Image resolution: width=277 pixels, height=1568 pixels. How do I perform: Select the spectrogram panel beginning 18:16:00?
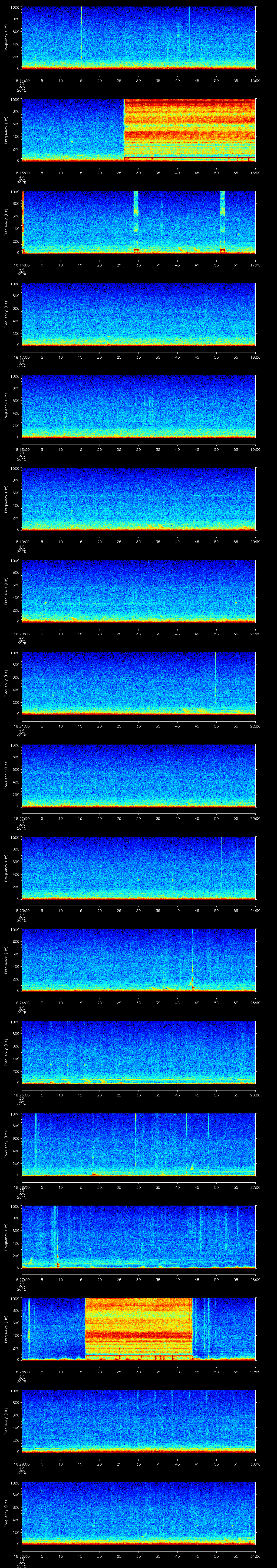138,222
